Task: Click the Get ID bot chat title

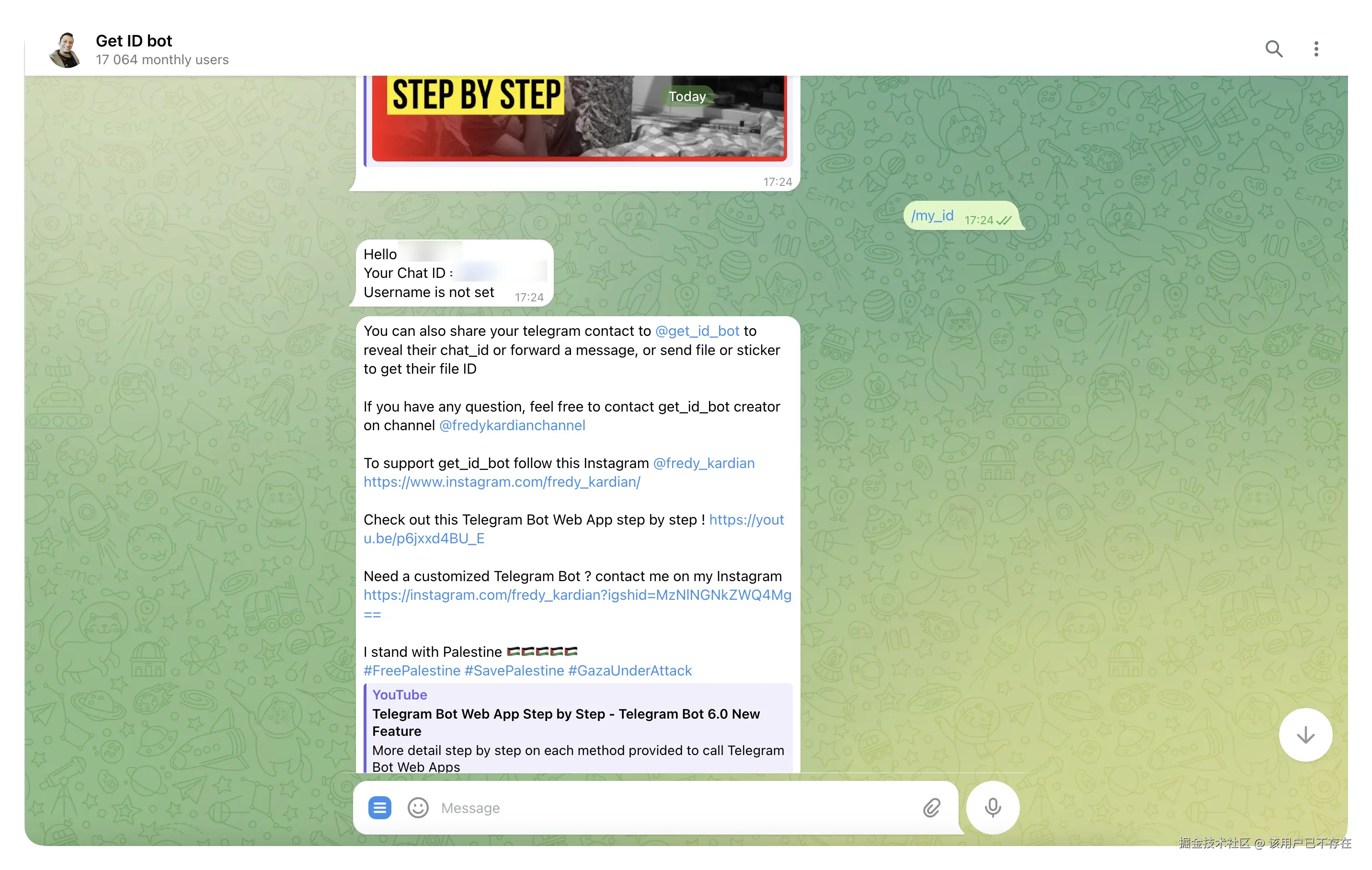Action: [134, 41]
